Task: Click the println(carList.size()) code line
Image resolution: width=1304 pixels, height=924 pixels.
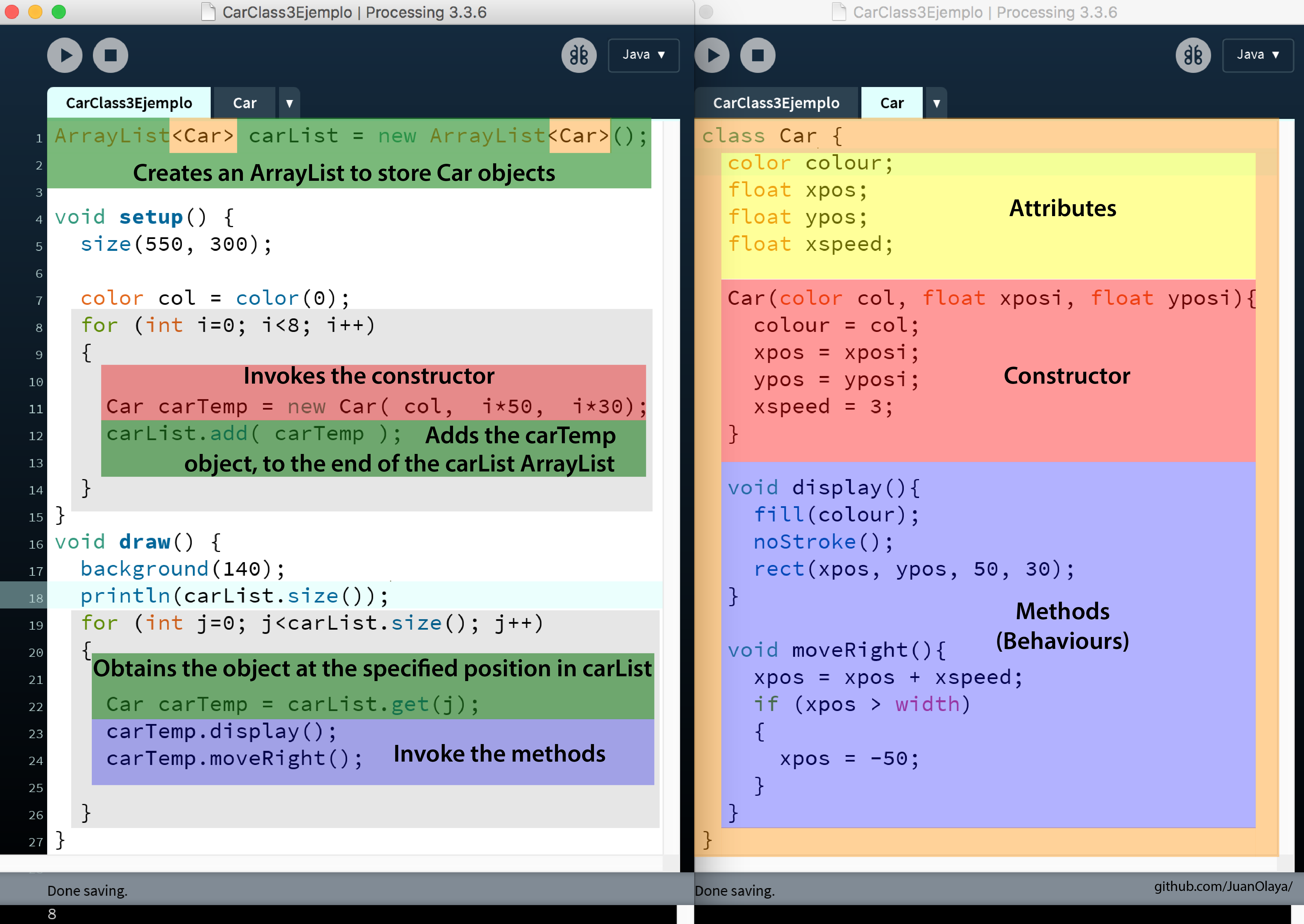Action: 234,596
